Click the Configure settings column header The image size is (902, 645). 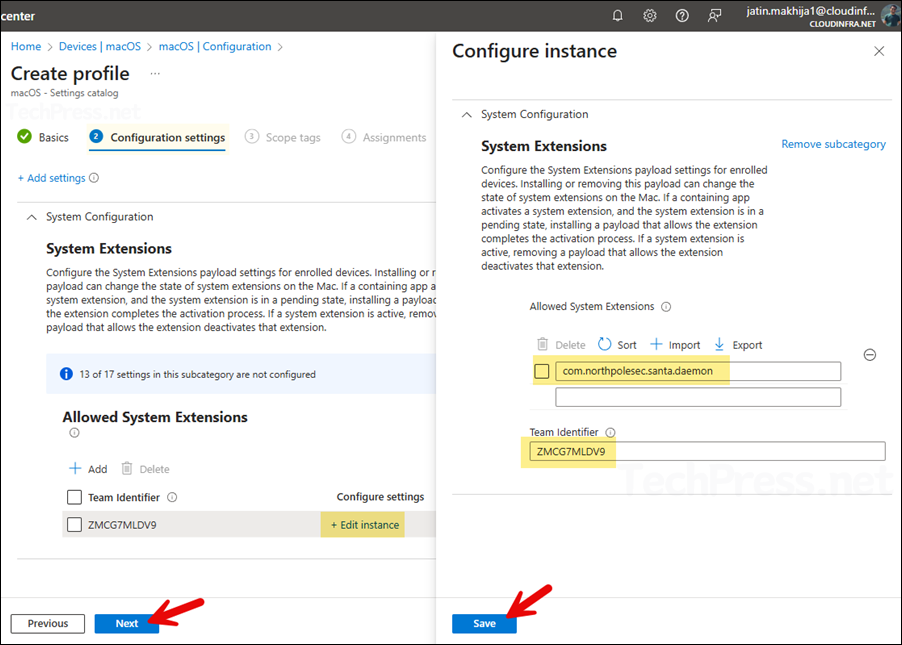380,497
